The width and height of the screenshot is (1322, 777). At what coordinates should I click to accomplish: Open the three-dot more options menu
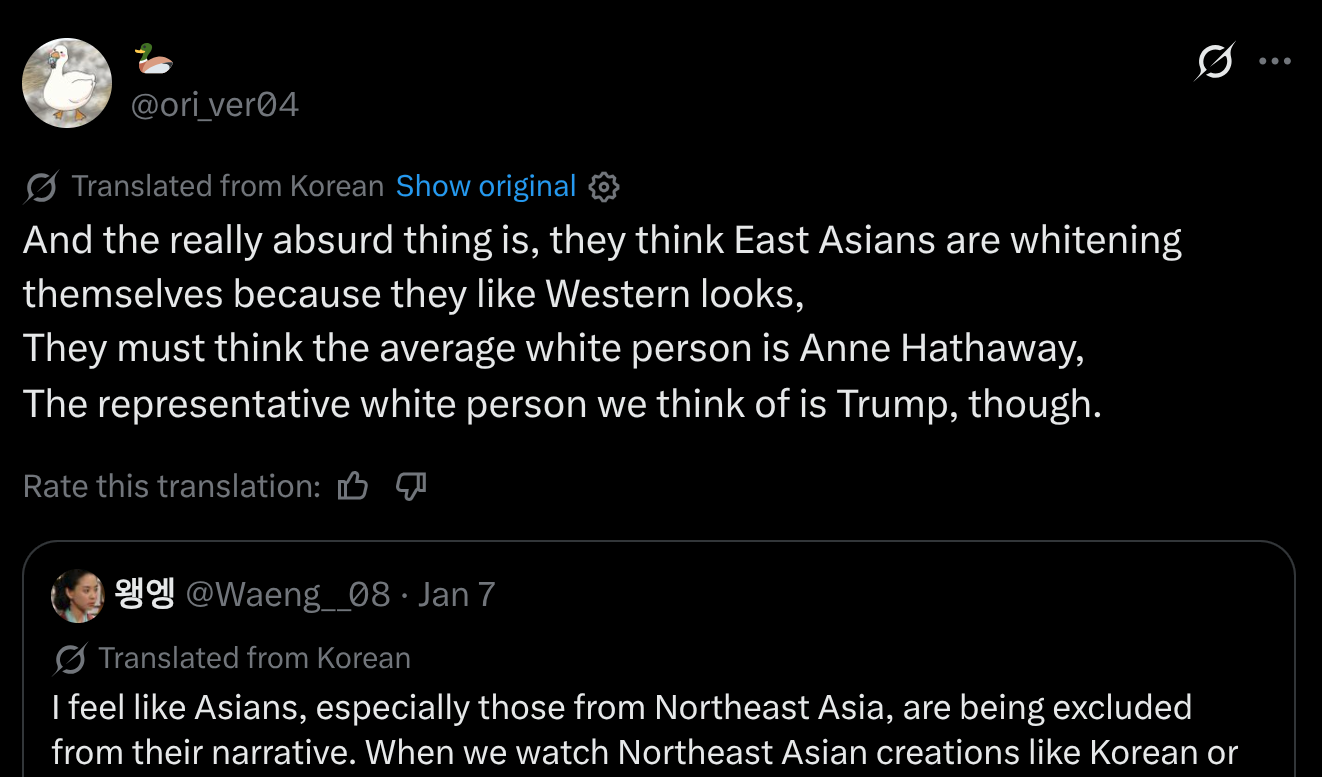[x=1275, y=62]
